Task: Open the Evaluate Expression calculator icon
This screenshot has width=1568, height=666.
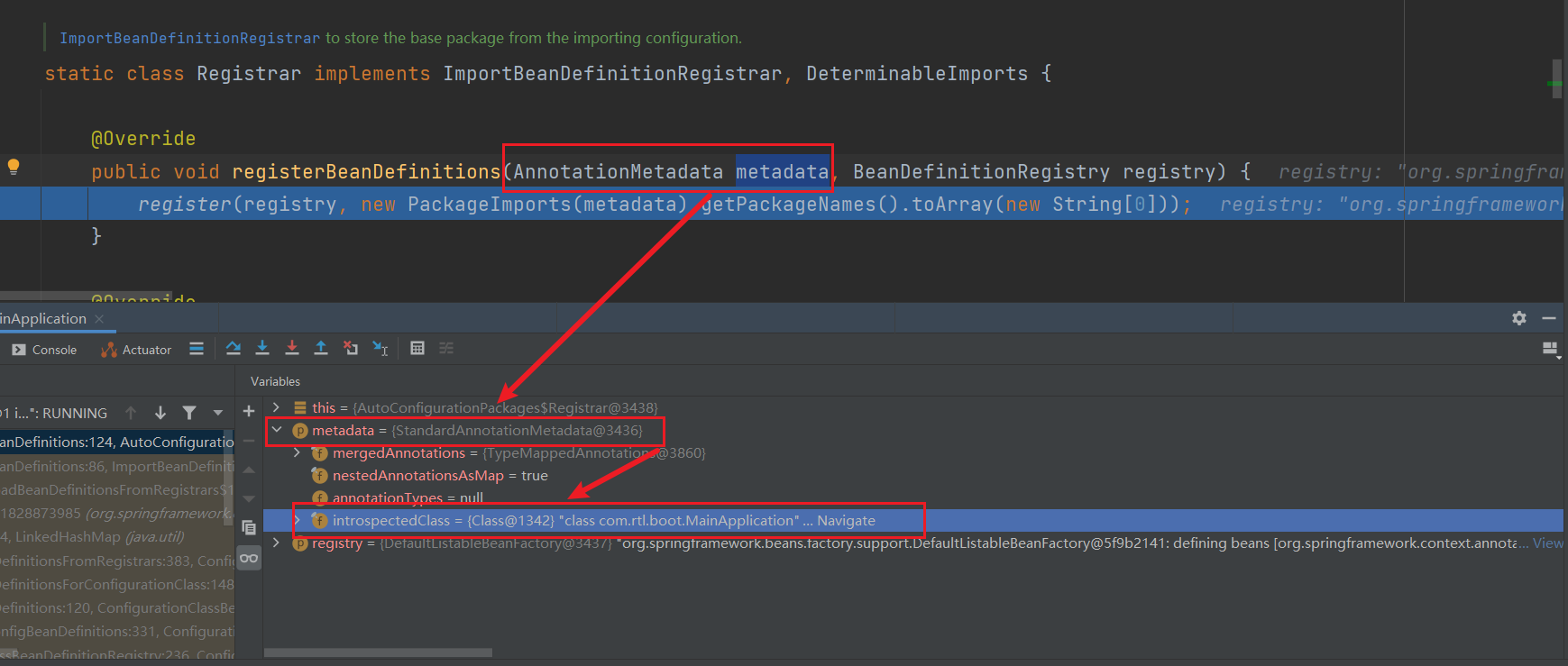Action: pyautogui.click(x=417, y=348)
